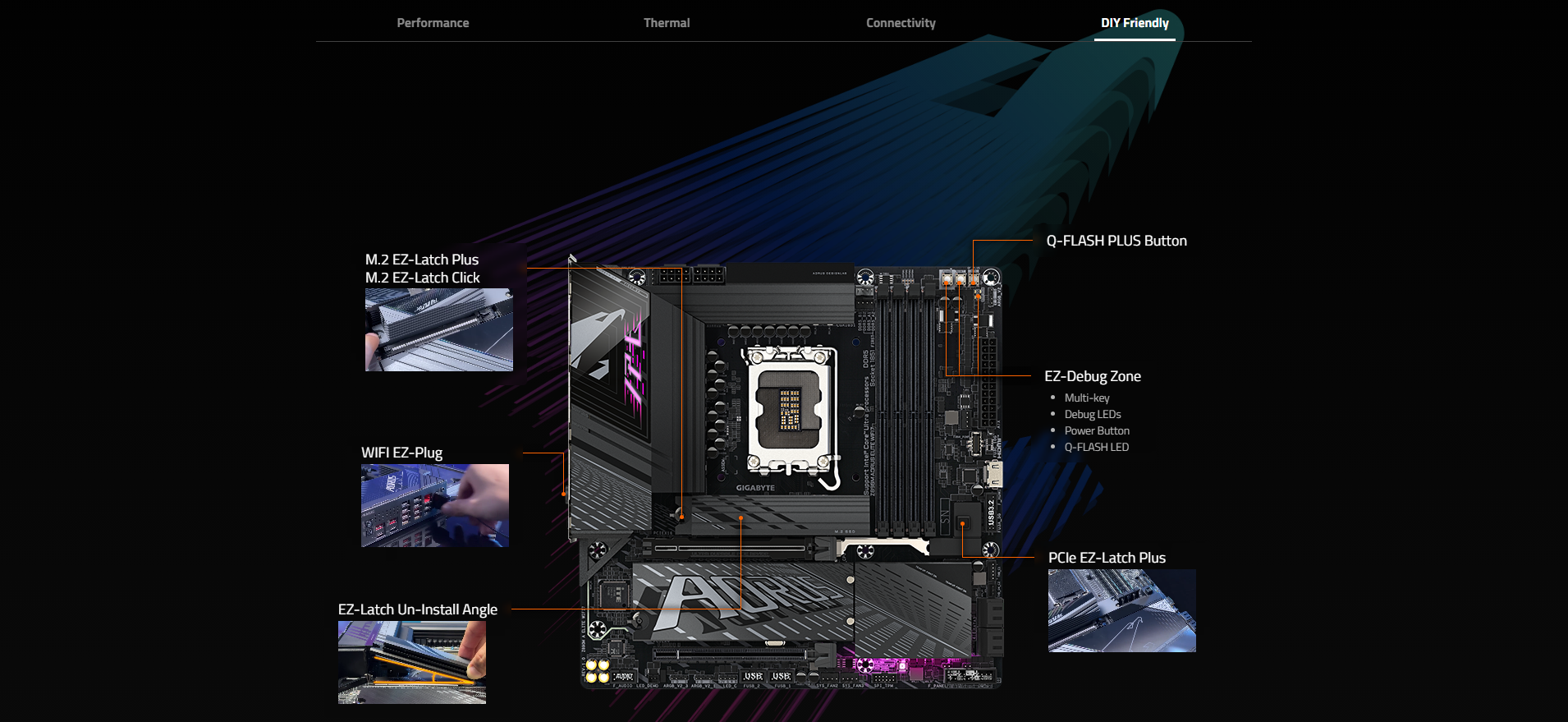Select the Debug LEDs bullet item

(1093, 414)
